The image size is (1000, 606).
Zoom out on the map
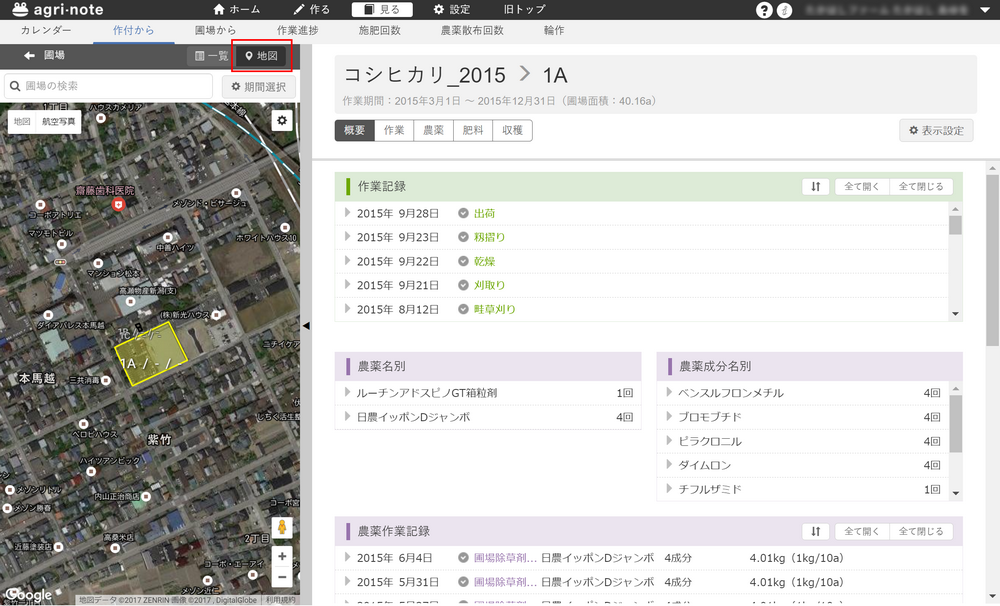tap(282, 577)
